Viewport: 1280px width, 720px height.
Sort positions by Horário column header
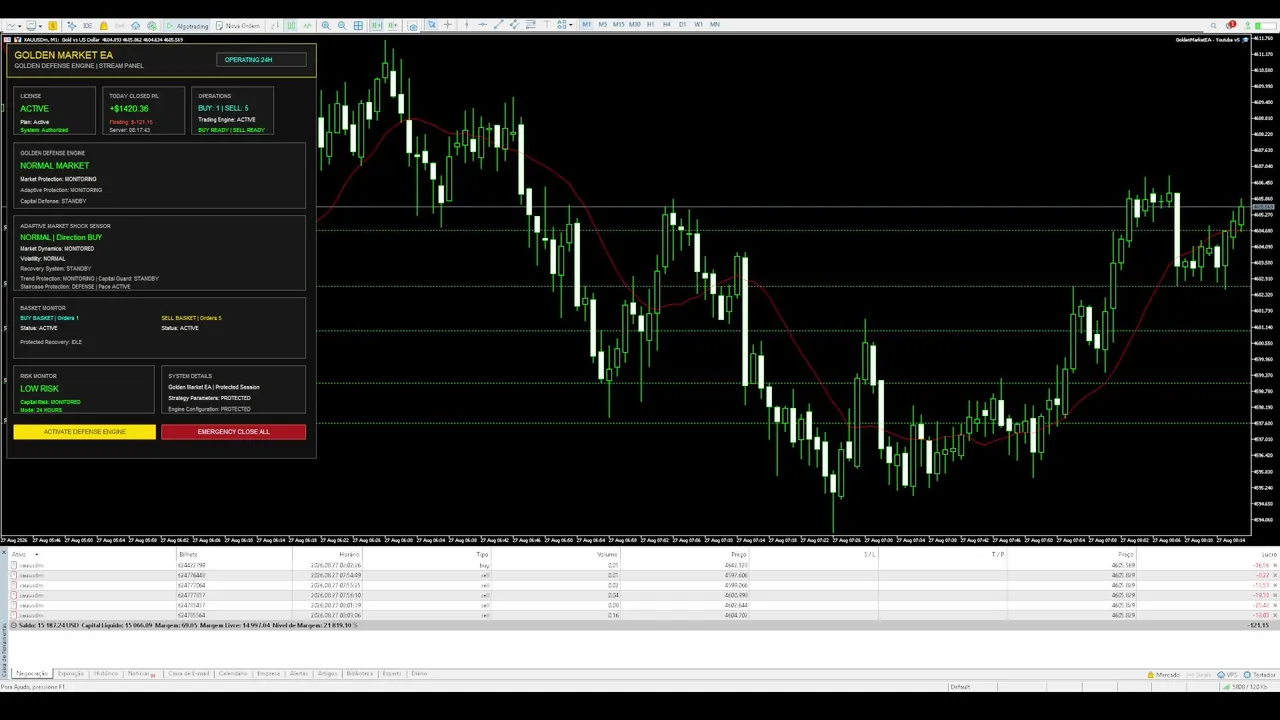pyautogui.click(x=349, y=554)
